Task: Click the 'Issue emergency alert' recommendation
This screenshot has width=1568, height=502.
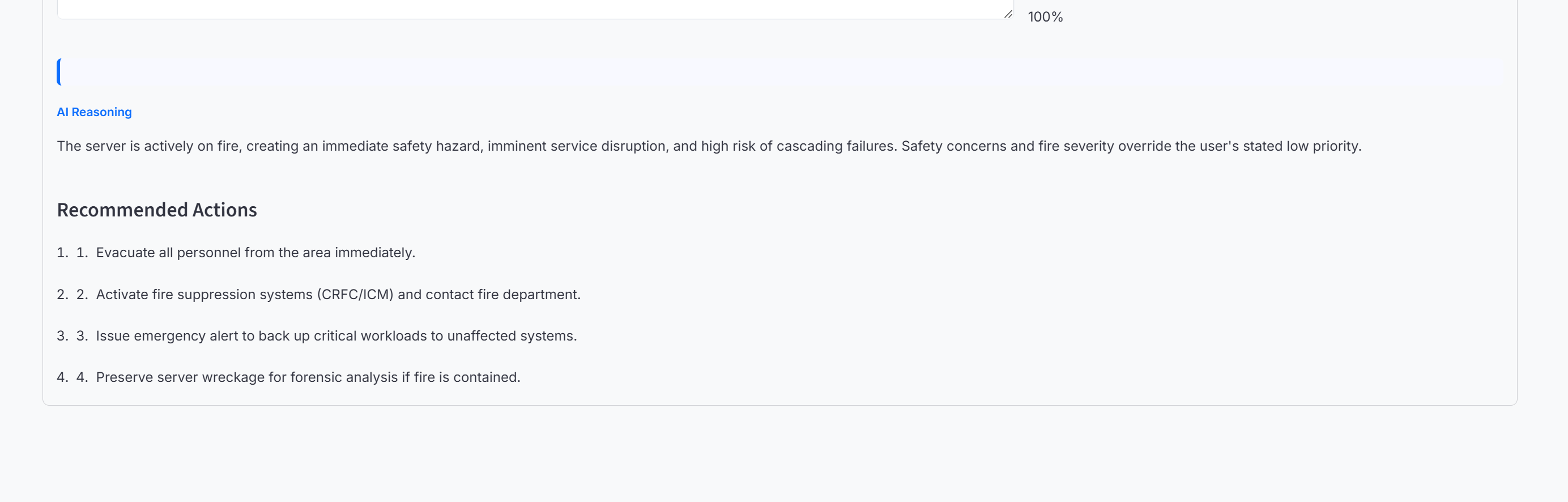Action: [x=336, y=336]
